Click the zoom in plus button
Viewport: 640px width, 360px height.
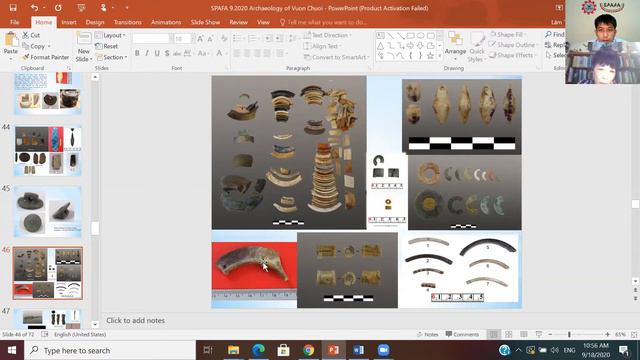point(607,334)
